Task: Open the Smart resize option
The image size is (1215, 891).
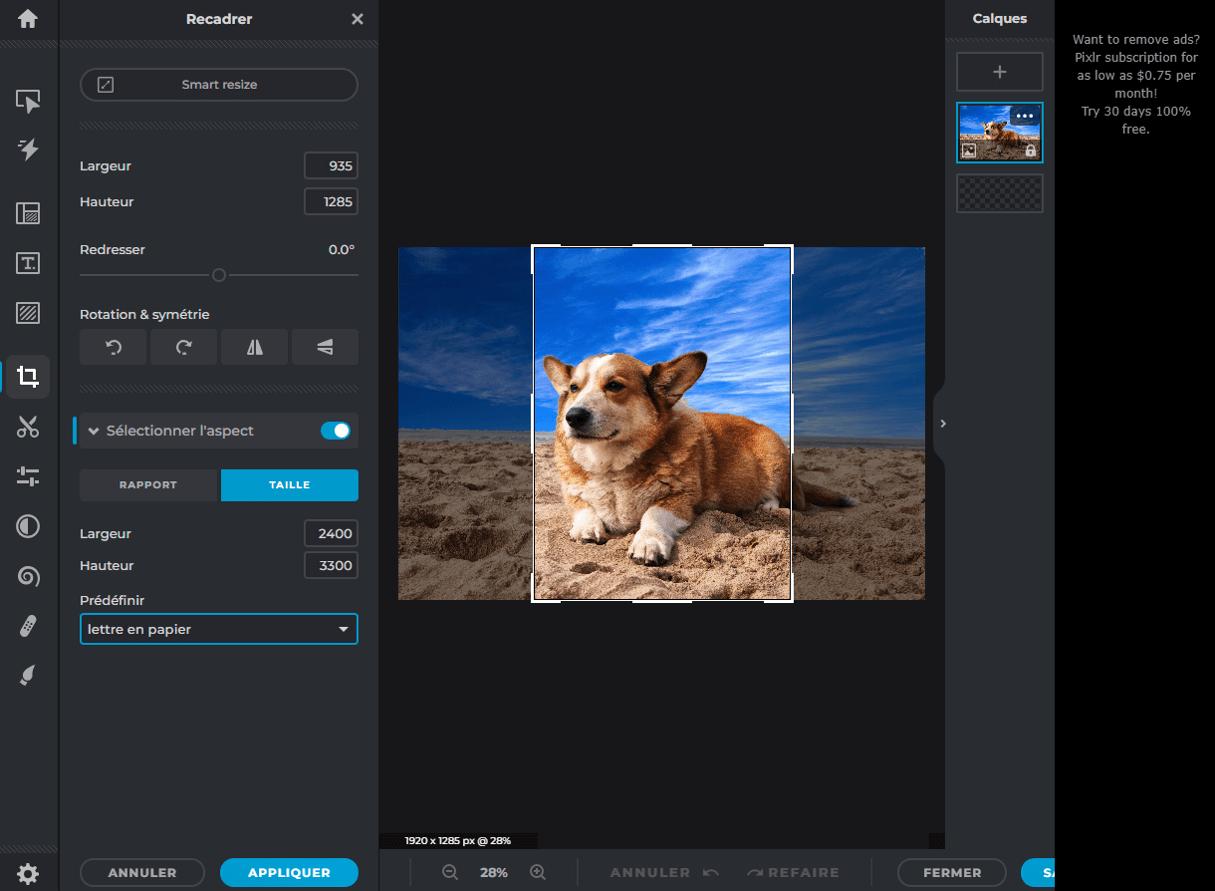Action: (217, 85)
